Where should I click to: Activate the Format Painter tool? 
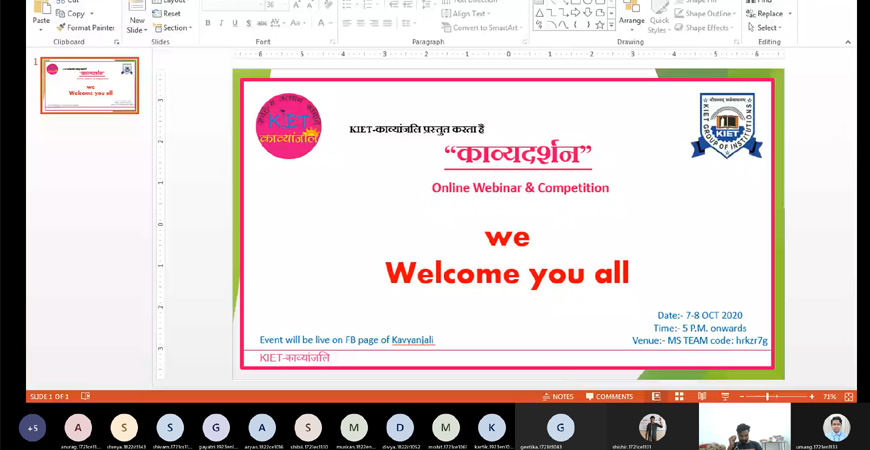click(85, 27)
